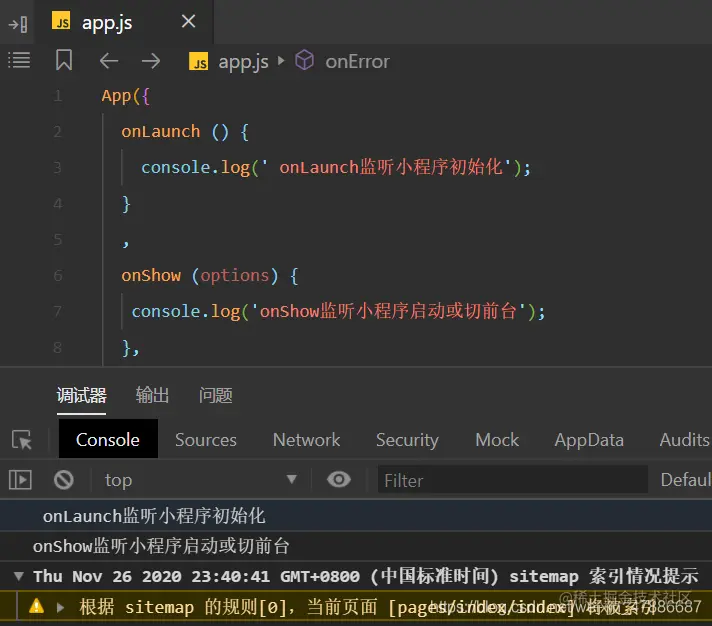
Task: Collapse the sitemap log group triangle
Action: (x=19, y=576)
